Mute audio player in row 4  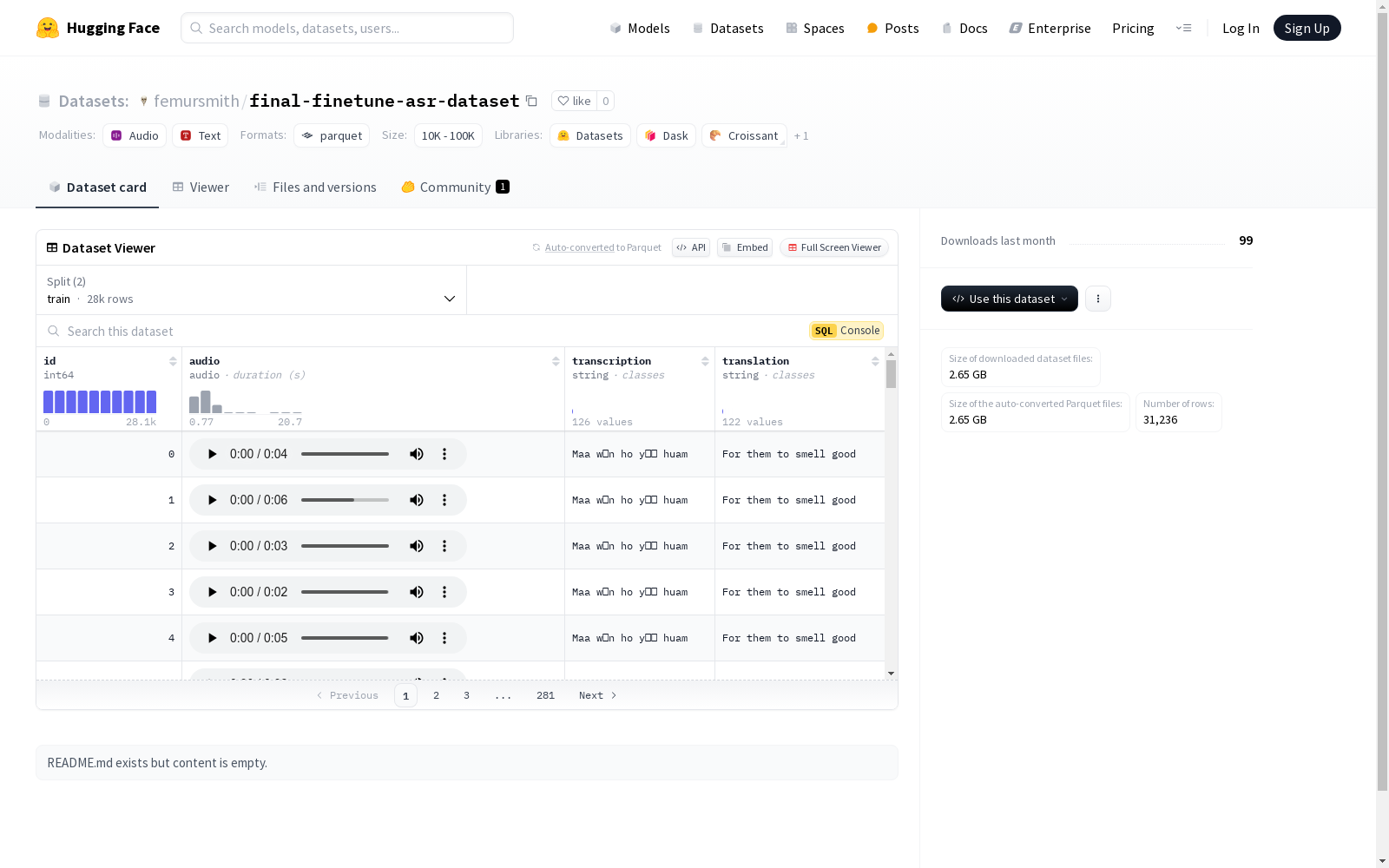coord(417,638)
